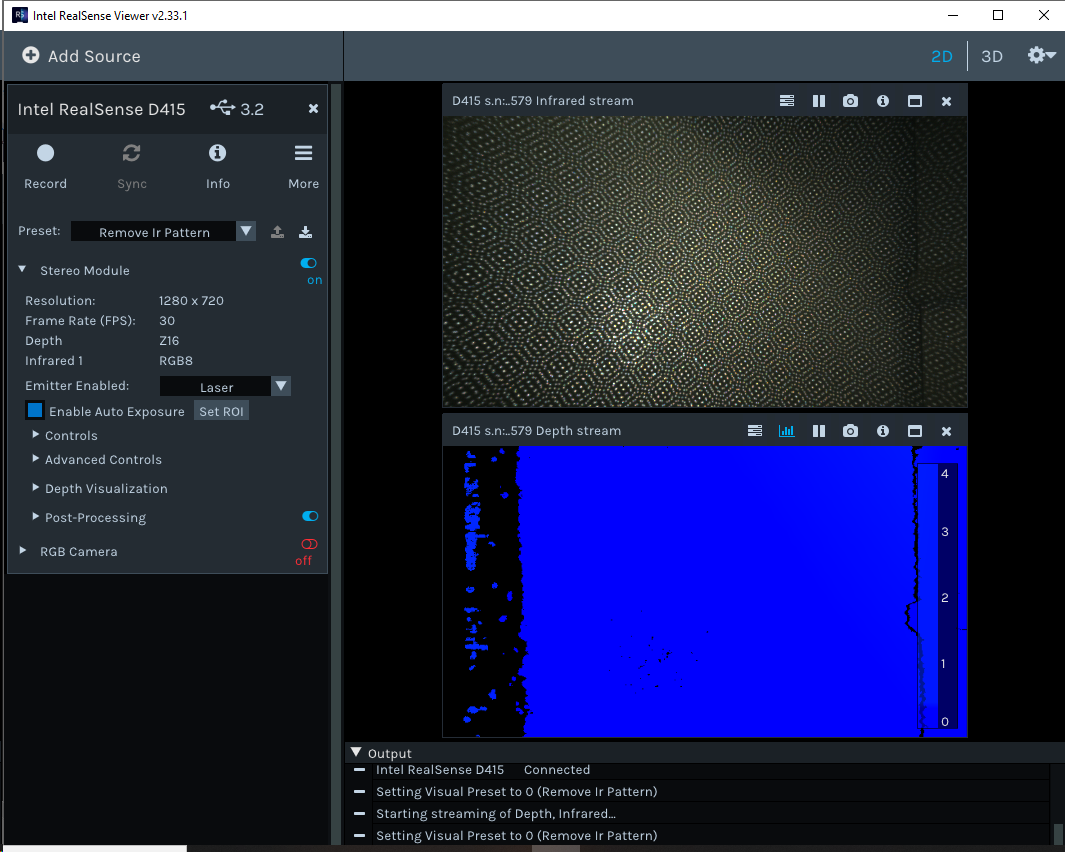Viewport: 1065px width, 852px height.
Task: Click the Set ROI button
Action: [221, 411]
